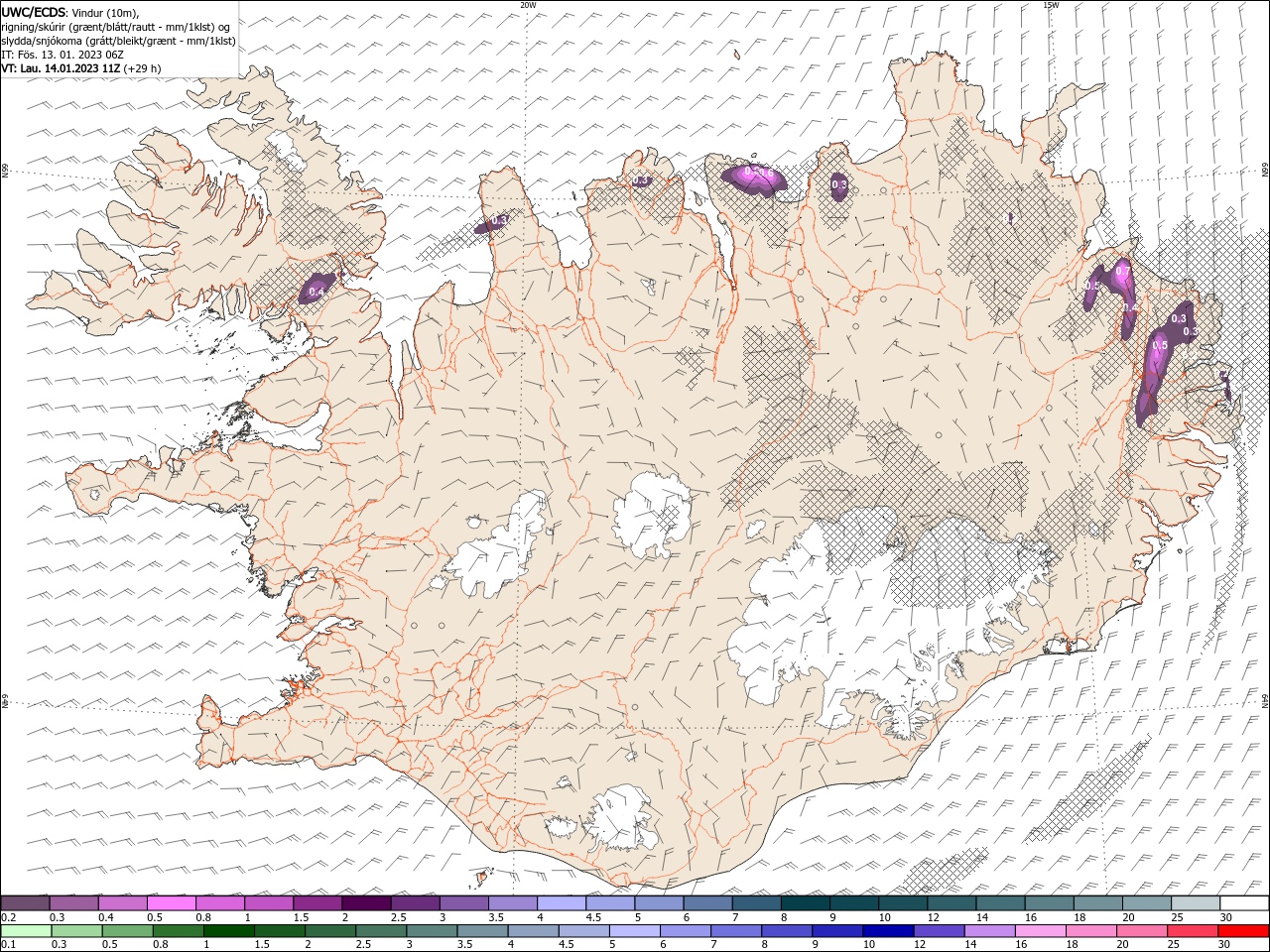Select lower scale swatch labeled 1.5
The width and height of the screenshot is (1270, 952).
point(279,931)
